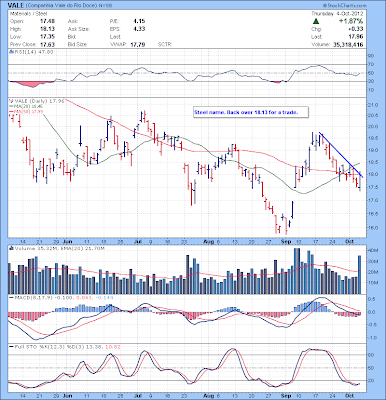The image size is (386, 400).
Task: Click the date Thursday 4-Oct-2012
Action: point(337,14)
